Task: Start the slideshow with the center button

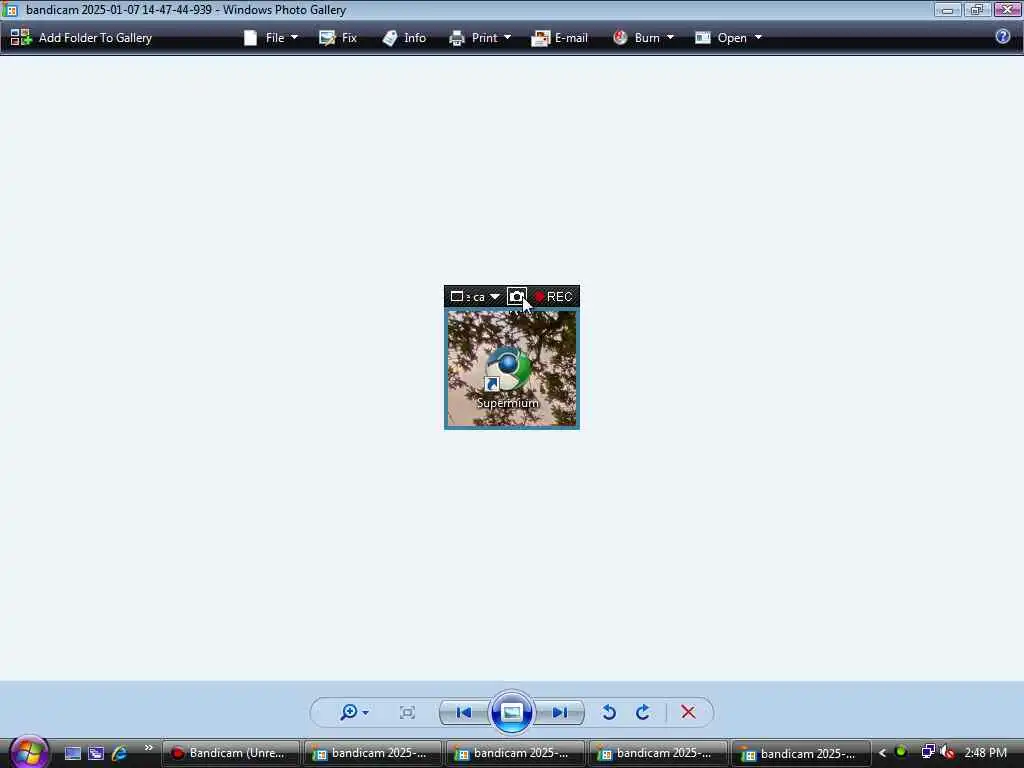Action: [x=511, y=712]
